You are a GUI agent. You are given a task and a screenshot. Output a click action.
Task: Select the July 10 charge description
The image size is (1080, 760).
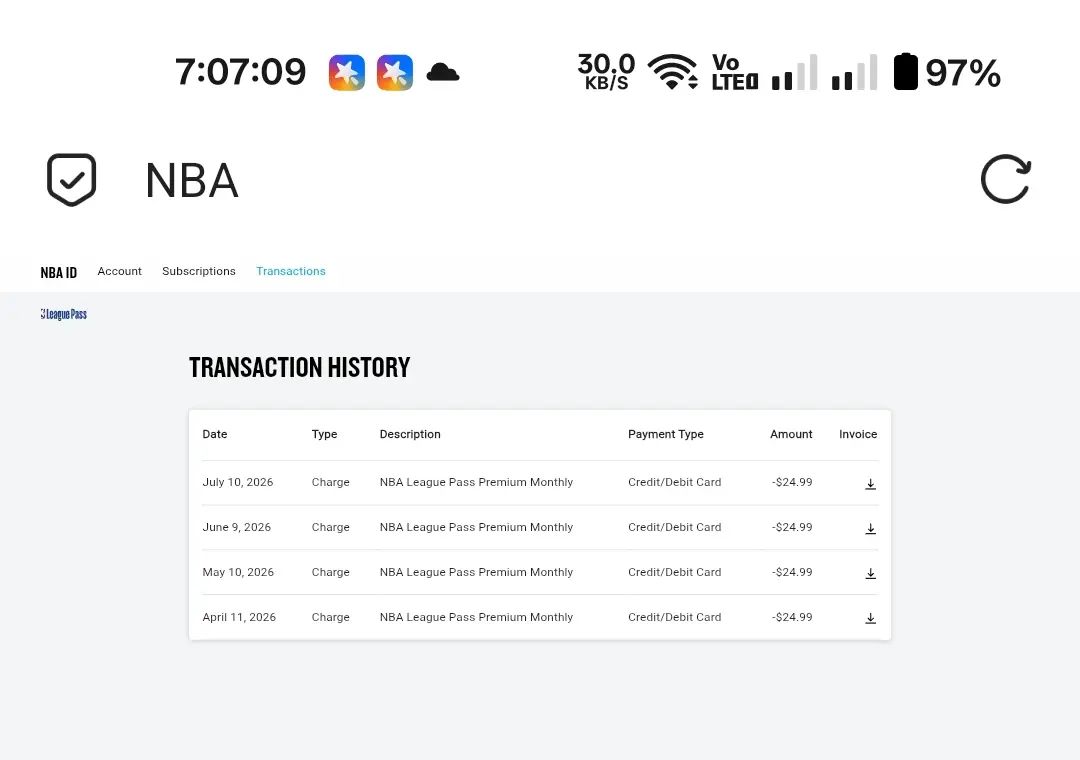tap(476, 482)
